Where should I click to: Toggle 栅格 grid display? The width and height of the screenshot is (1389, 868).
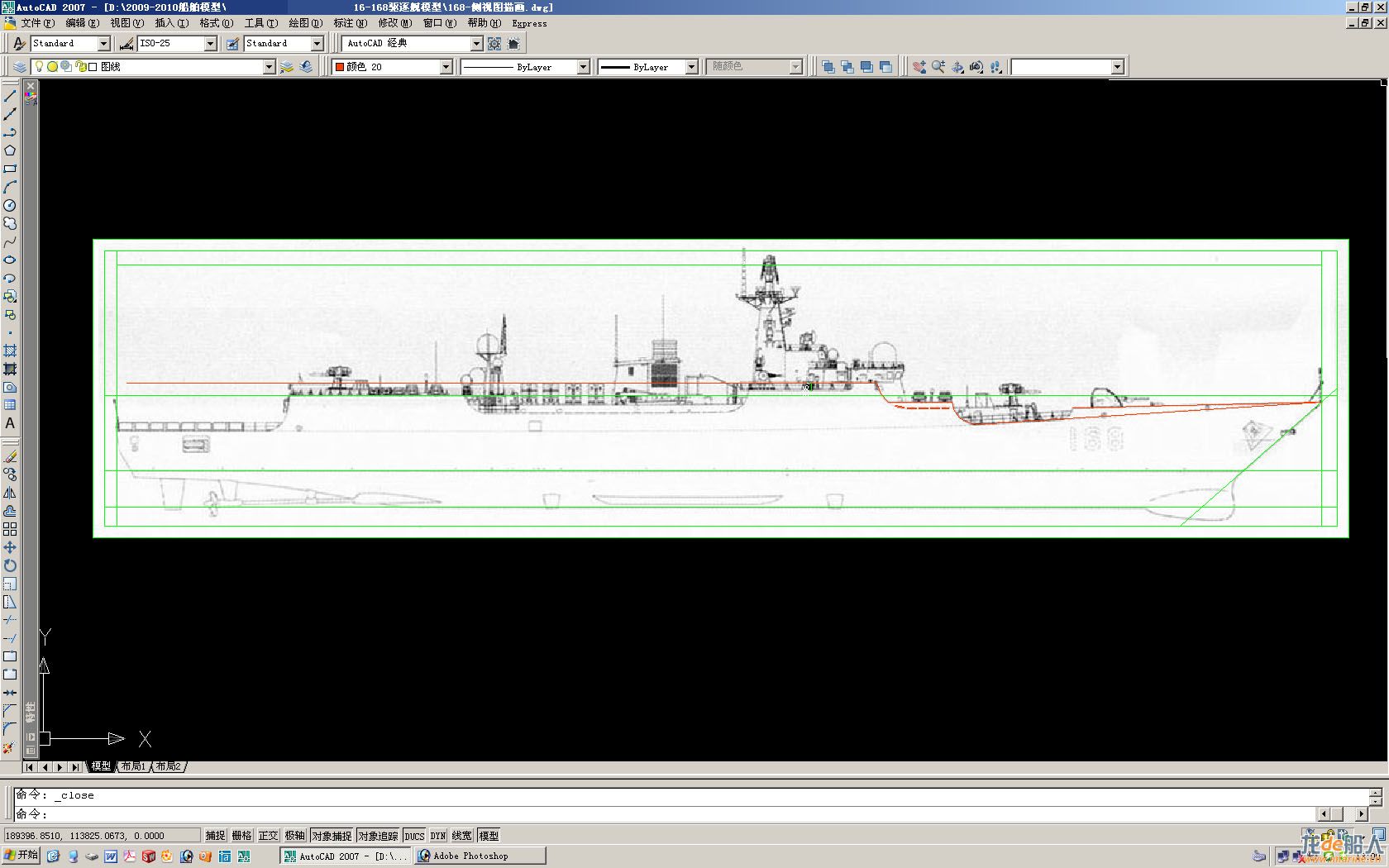tap(241, 836)
